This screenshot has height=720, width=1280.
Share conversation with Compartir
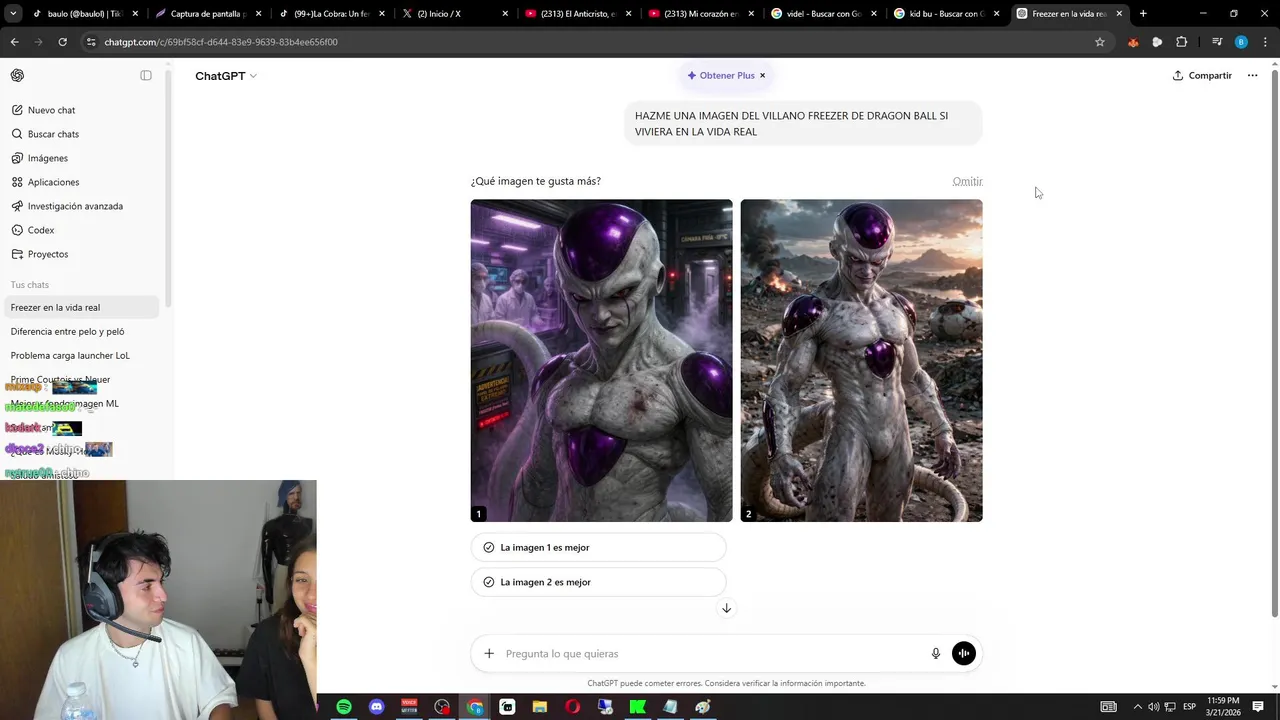pyautogui.click(x=1202, y=76)
